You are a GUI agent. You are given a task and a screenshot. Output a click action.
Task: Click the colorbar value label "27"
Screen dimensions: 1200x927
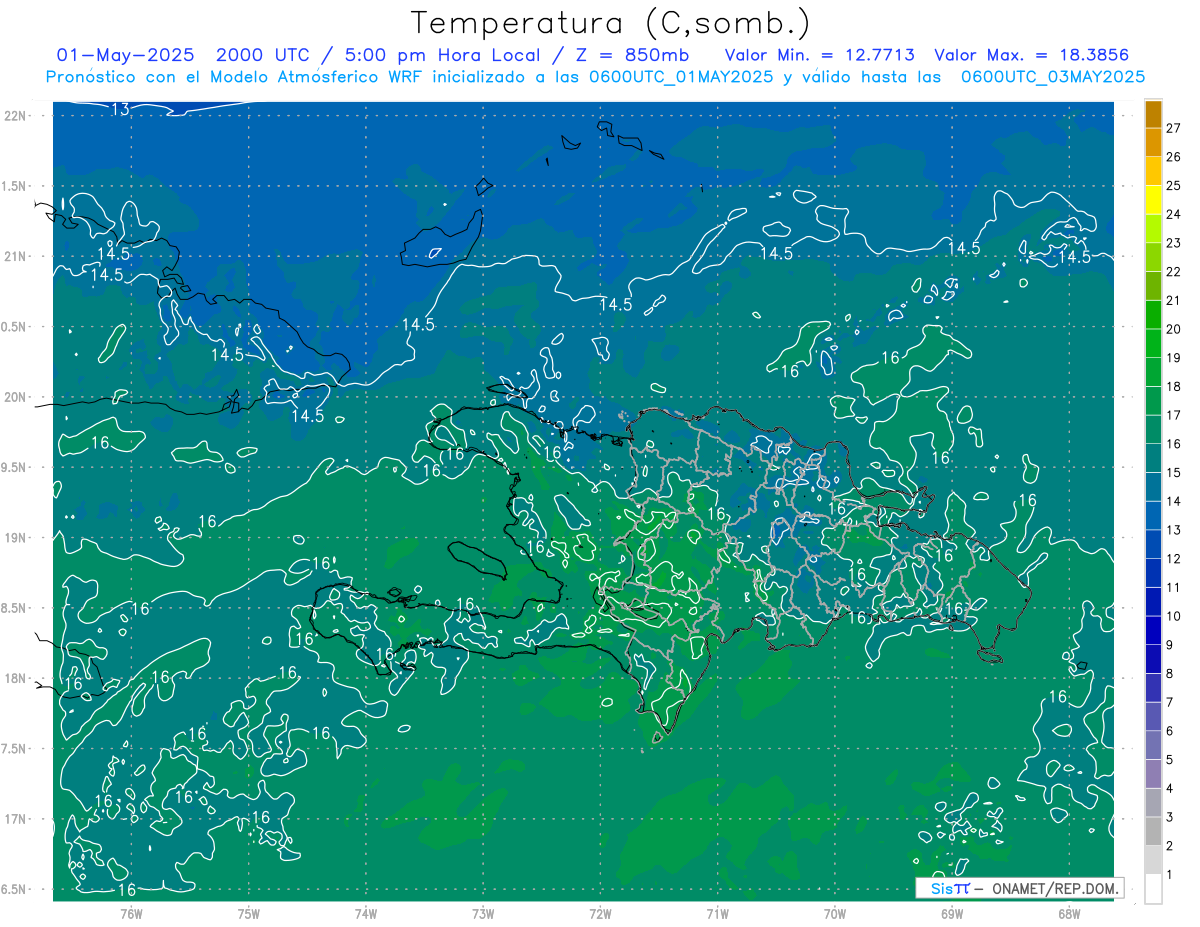coord(1174,128)
